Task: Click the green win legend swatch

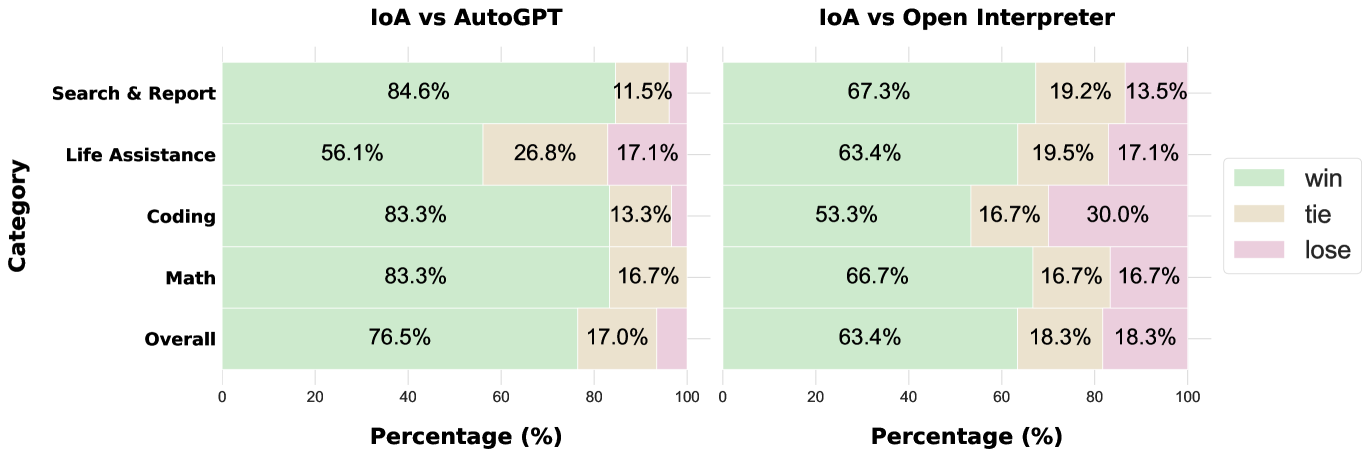Action: click(x=1261, y=178)
